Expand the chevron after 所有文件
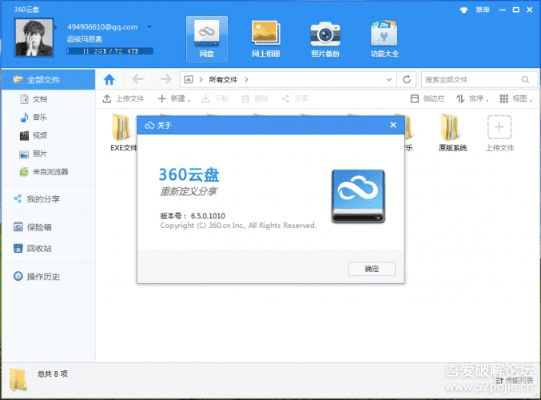Image resolution: width=541 pixels, height=400 pixels. (246, 80)
